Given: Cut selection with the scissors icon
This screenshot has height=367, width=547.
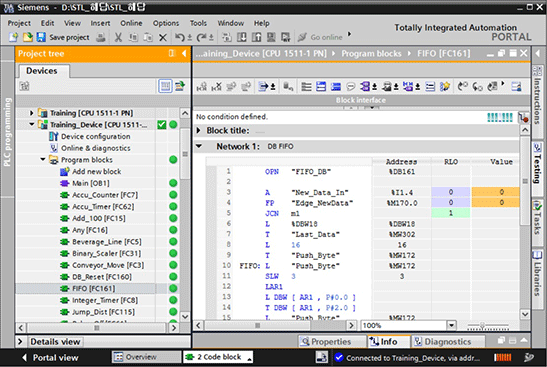Looking at the screenshot, I should tap(118, 37).
